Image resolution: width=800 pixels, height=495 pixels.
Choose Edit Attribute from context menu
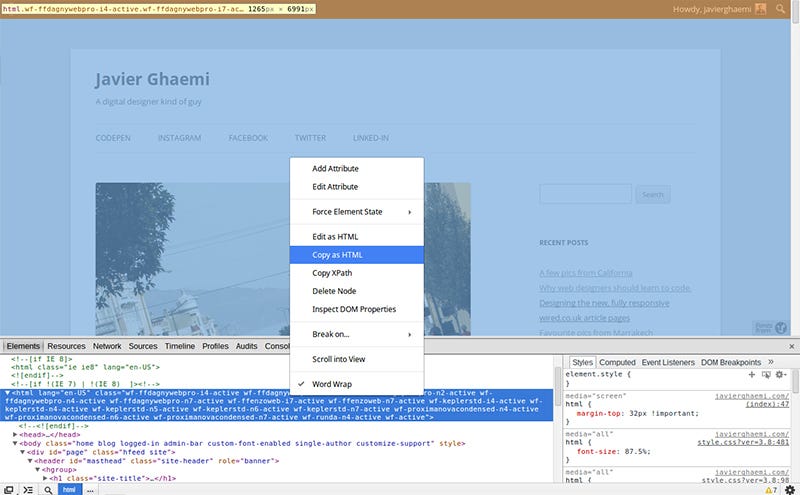click(x=357, y=187)
